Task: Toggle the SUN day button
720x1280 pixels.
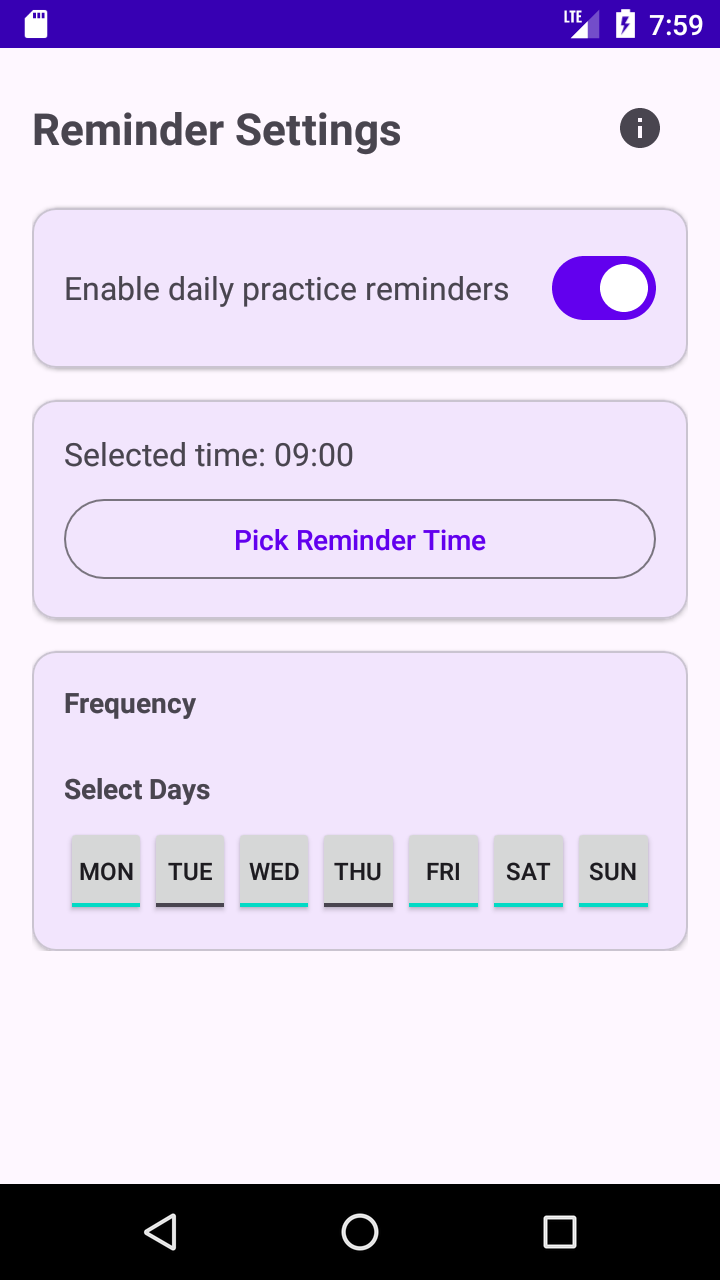Action: tap(613, 871)
